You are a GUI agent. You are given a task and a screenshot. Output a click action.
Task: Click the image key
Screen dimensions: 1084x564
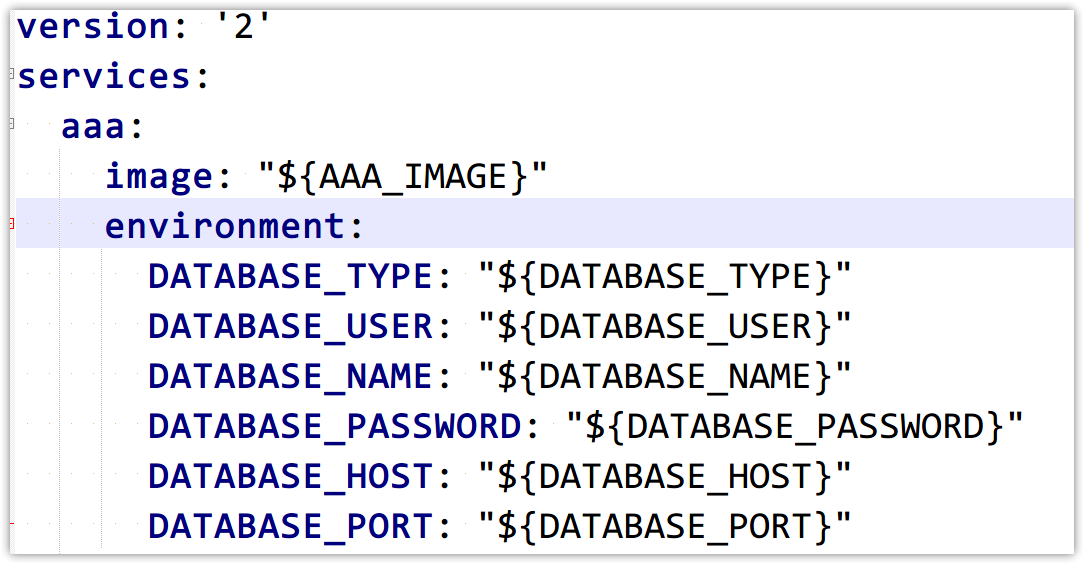coord(158,178)
